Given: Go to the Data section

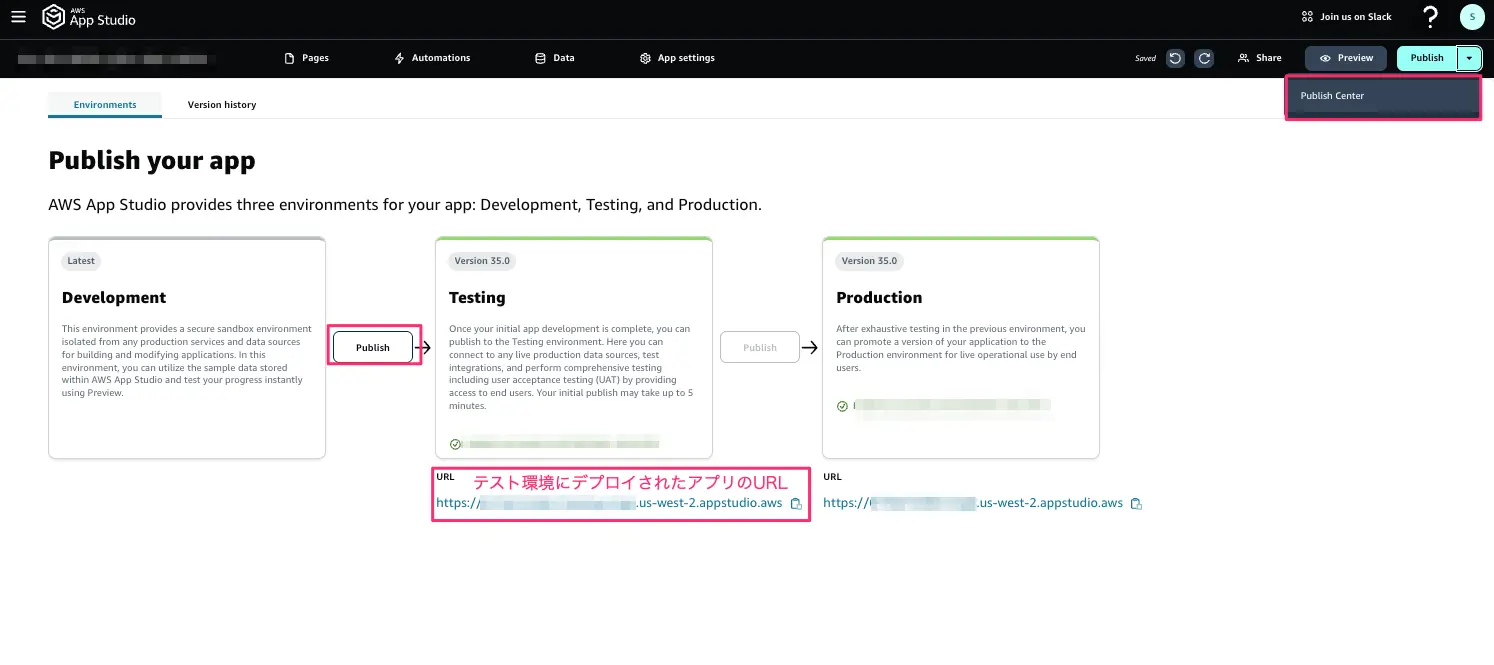Looking at the screenshot, I should 555,58.
